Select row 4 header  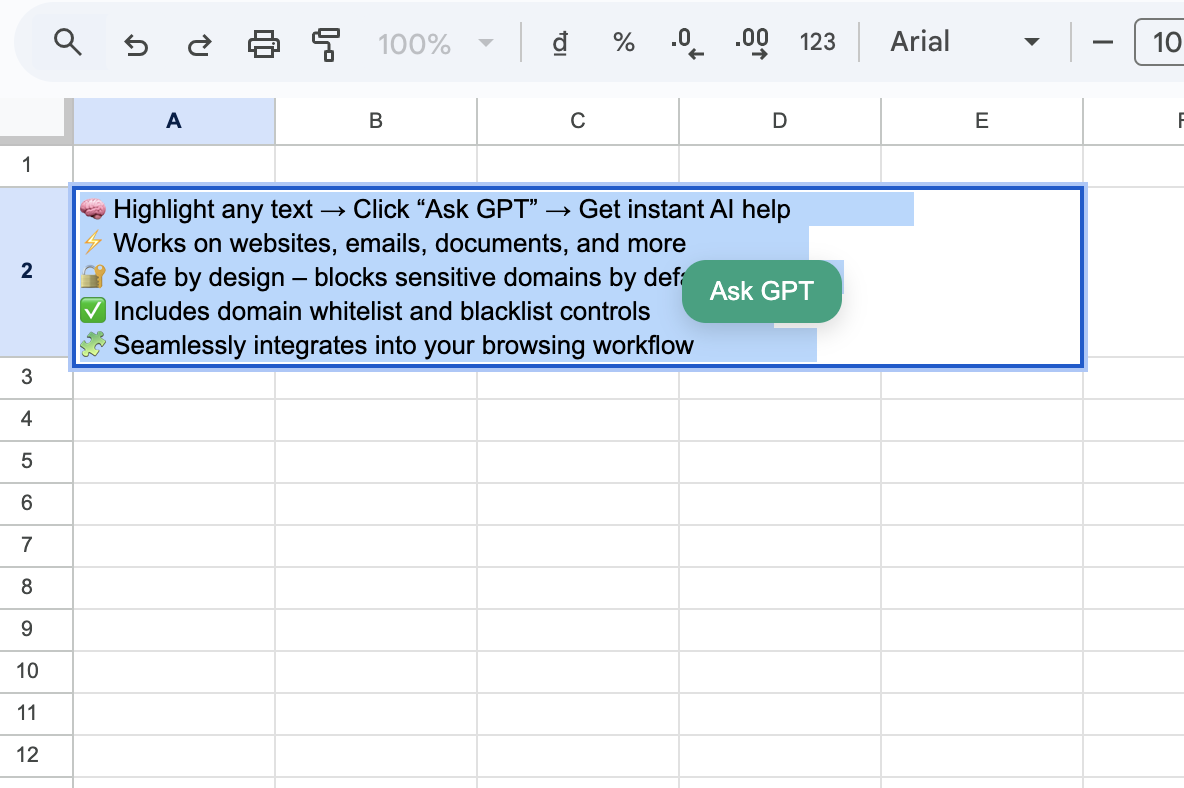35,419
